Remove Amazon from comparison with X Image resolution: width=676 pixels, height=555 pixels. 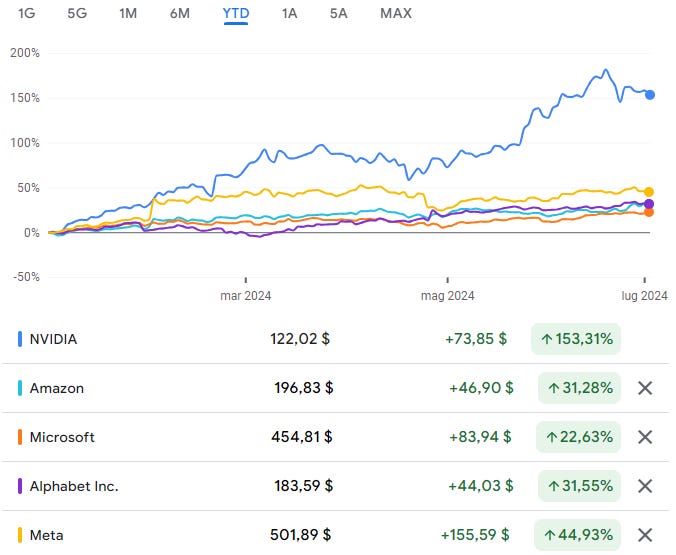tap(645, 388)
